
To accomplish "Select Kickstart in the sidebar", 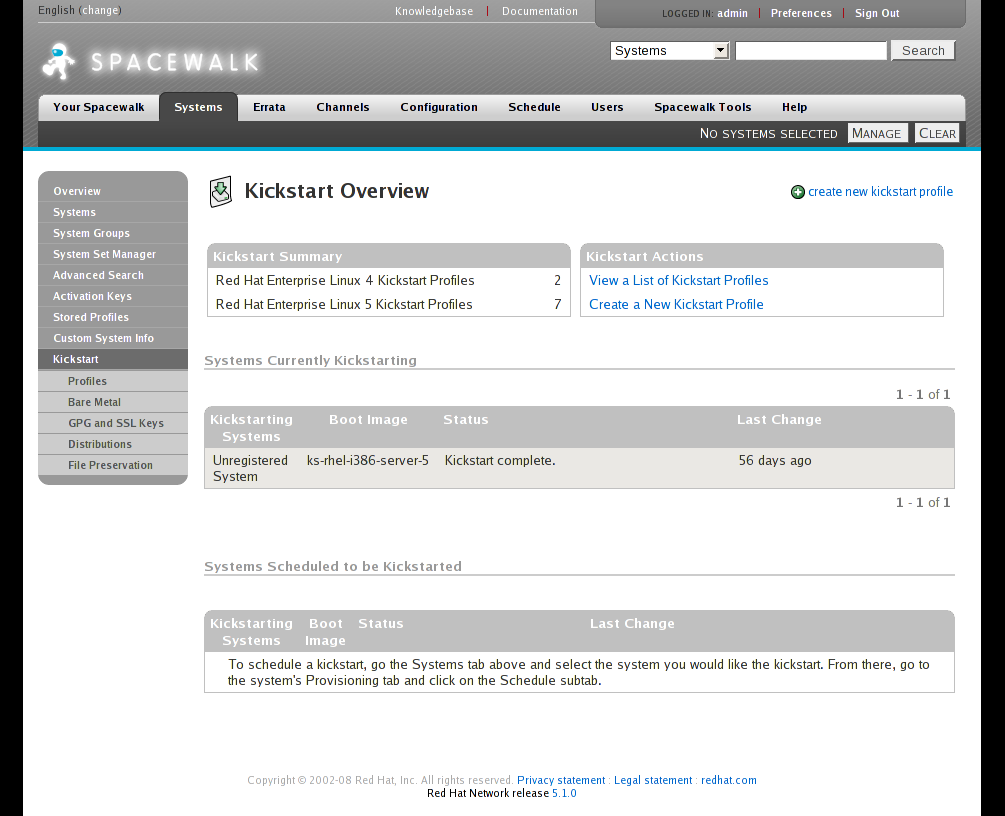I will coord(113,360).
